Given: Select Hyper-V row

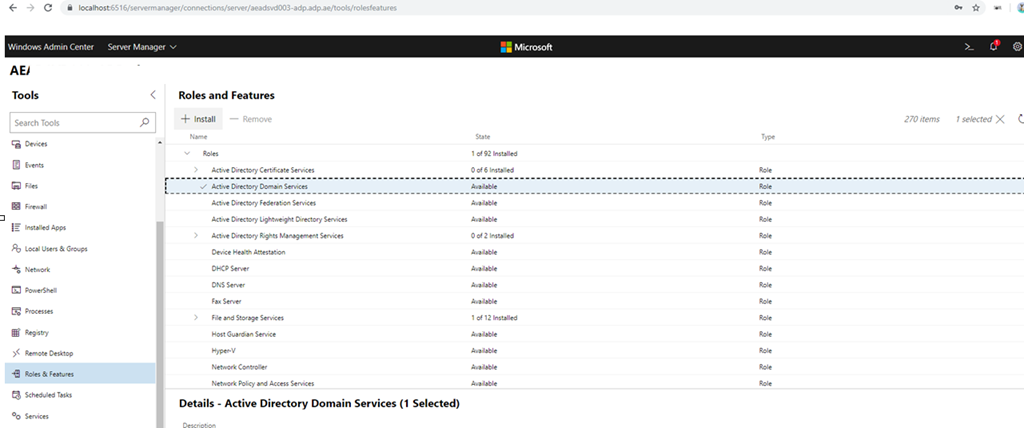Looking at the screenshot, I should coord(594,350).
